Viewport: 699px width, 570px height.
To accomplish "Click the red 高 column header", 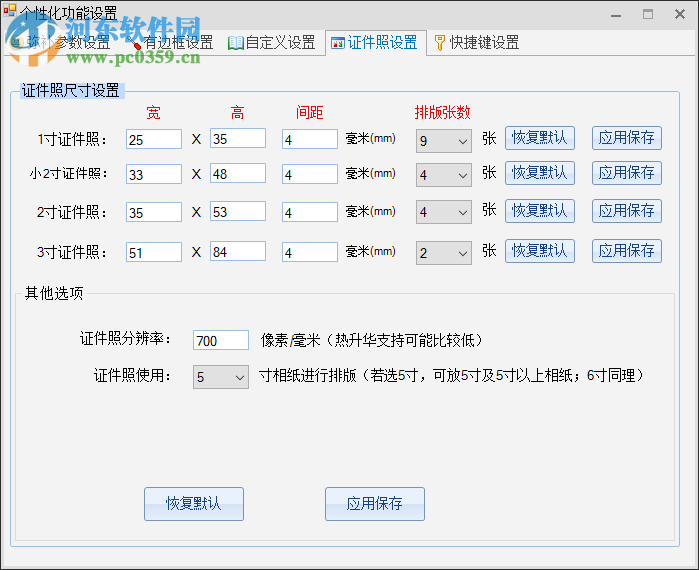I will point(237,112).
